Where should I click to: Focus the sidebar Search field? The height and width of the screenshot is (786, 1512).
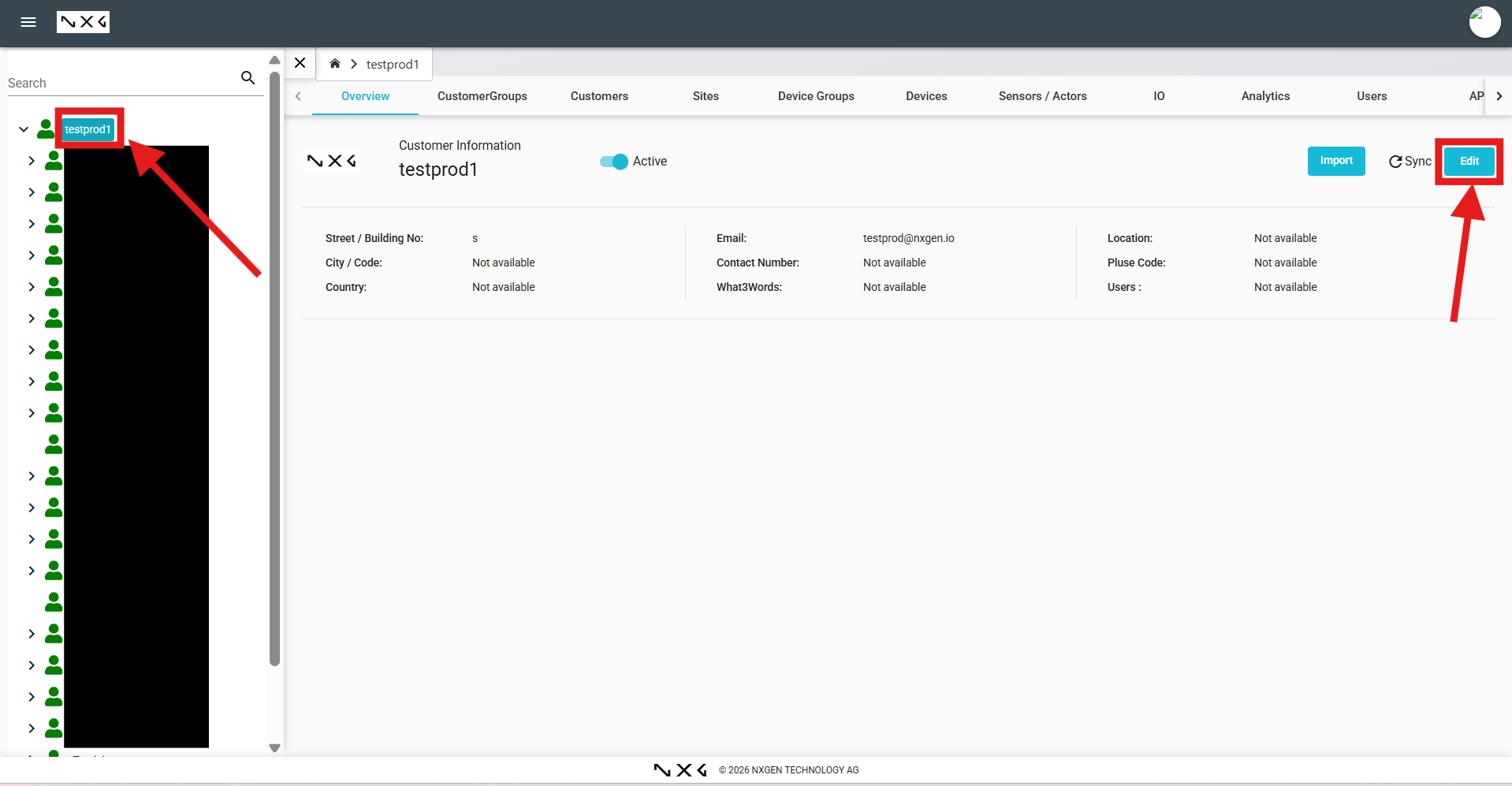pos(118,83)
